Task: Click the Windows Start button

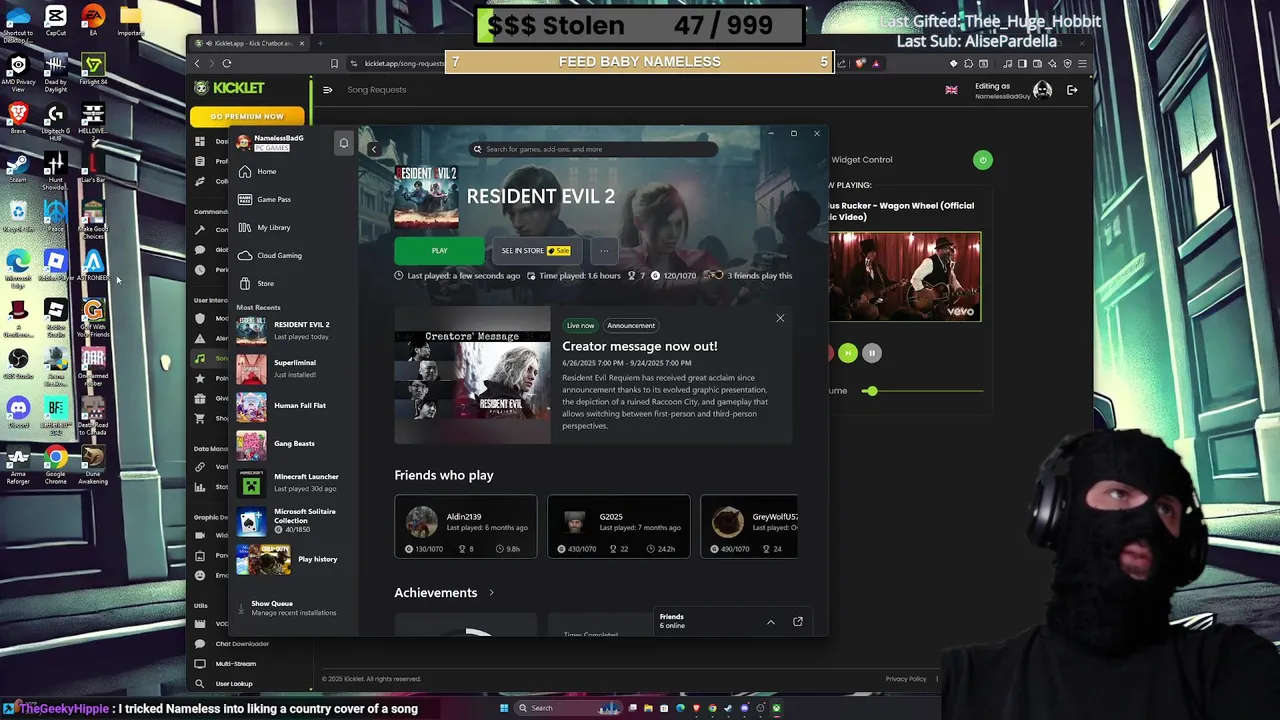Action: [x=504, y=708]
